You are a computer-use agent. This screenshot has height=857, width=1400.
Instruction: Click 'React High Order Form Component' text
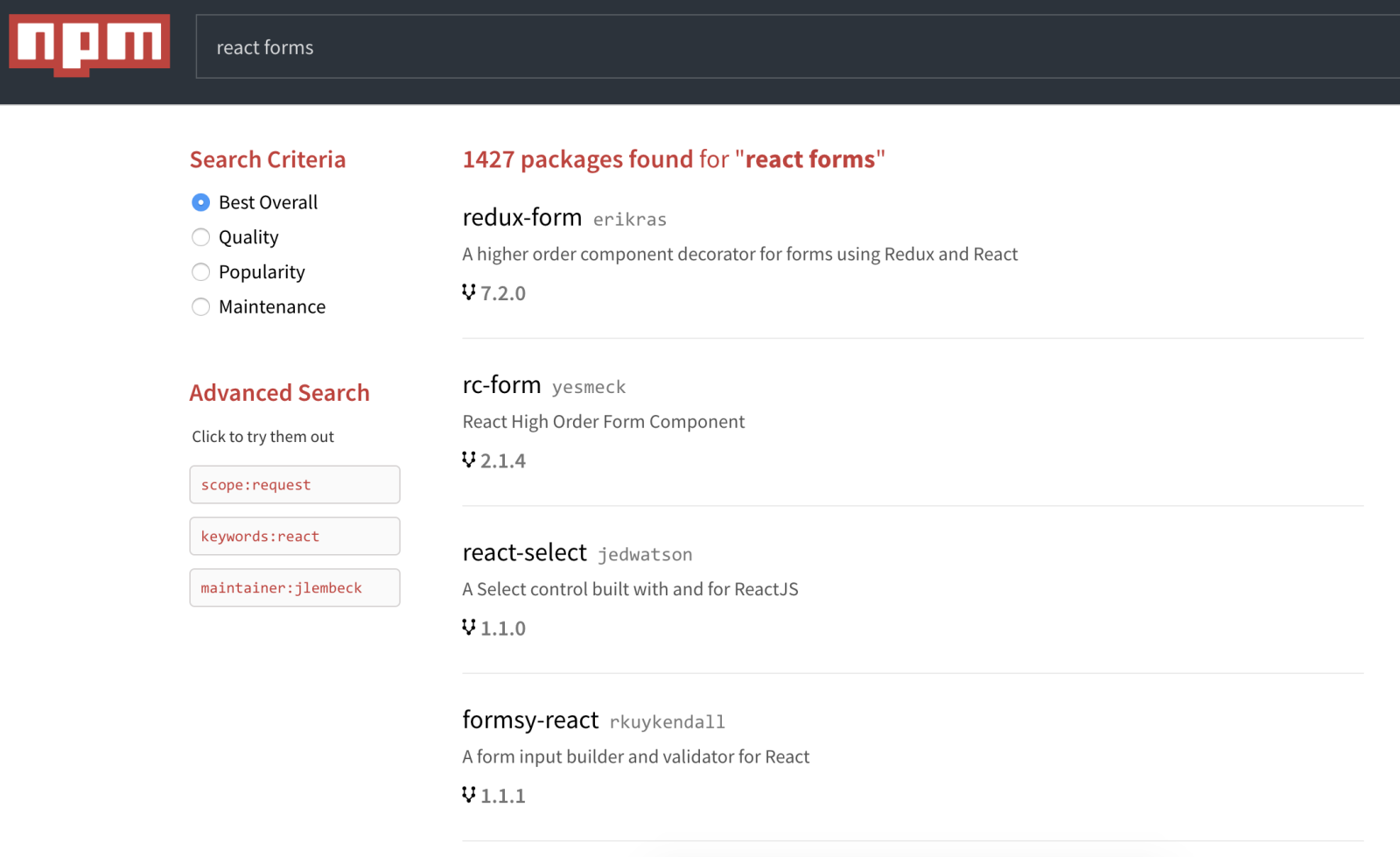coord(604,422)
